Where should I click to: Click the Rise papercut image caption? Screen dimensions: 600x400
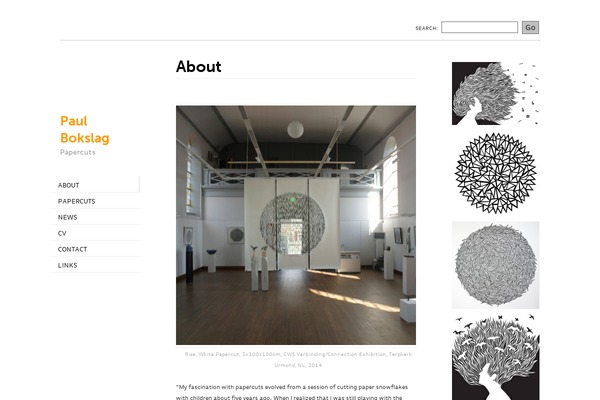[298, 359]
